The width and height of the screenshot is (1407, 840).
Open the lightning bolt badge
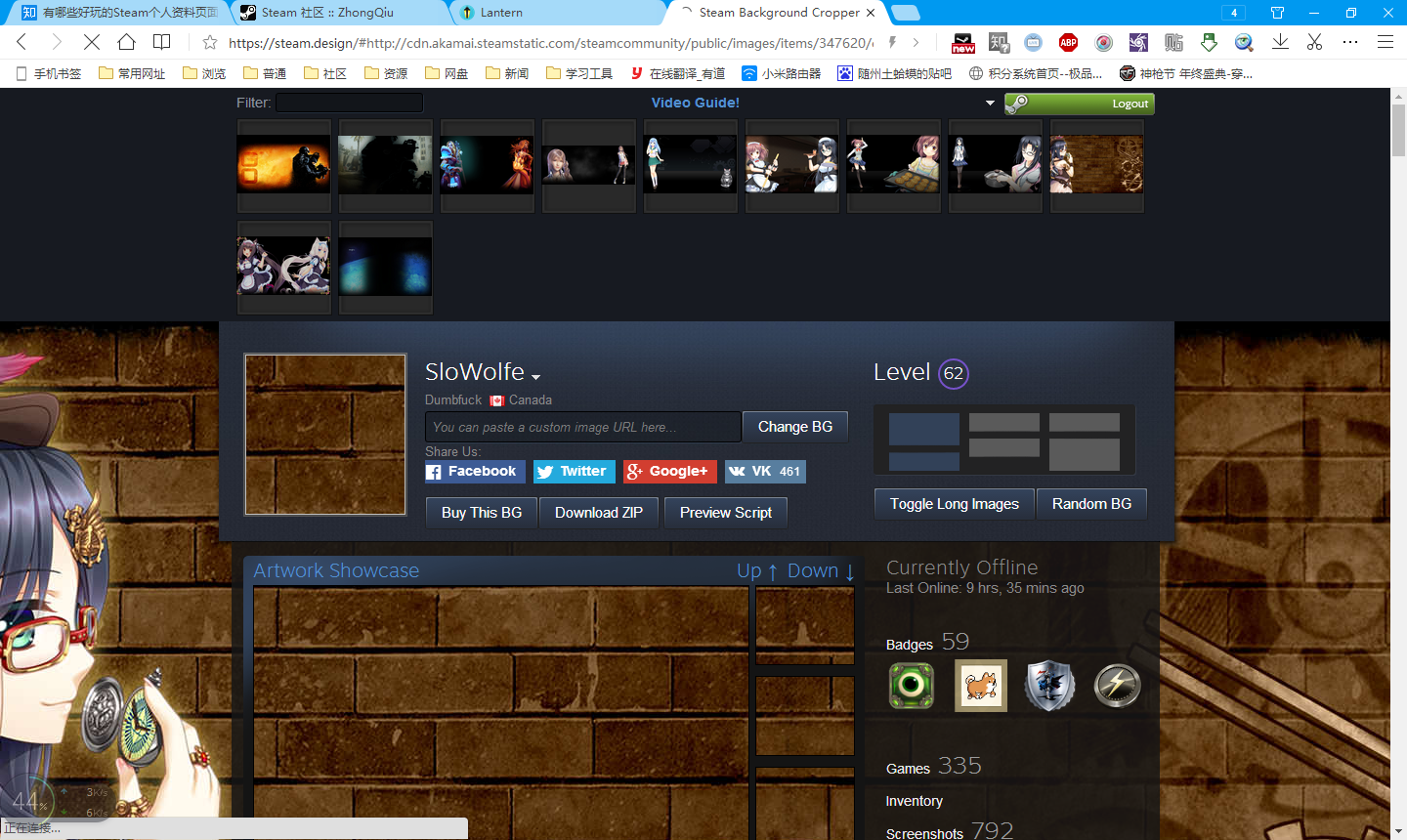tap(1118, 685)
